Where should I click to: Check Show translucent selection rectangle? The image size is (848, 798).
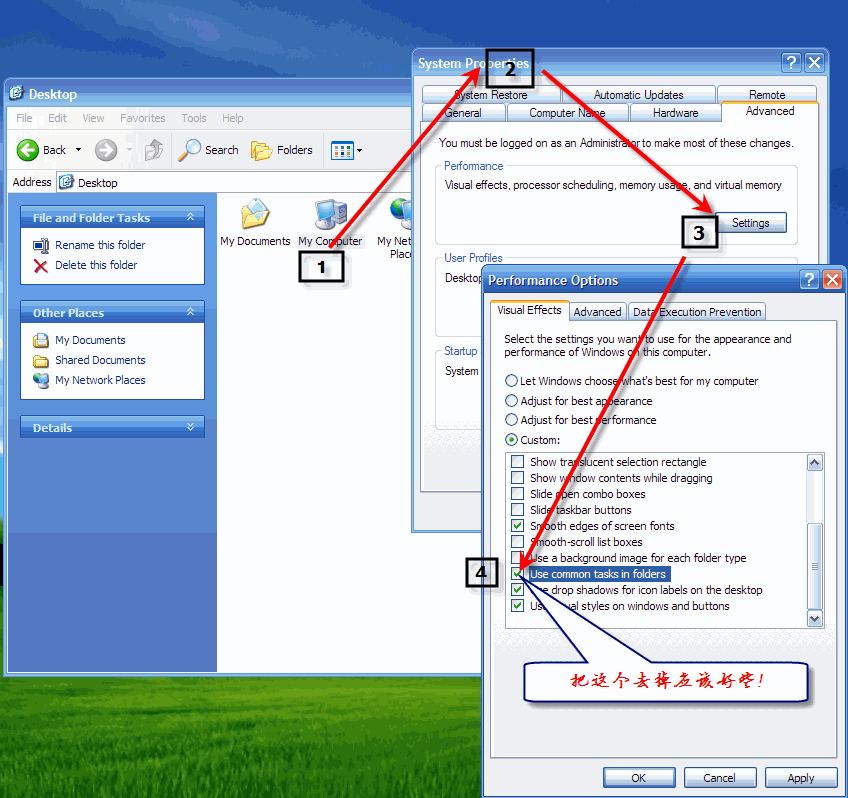(518, 462)
